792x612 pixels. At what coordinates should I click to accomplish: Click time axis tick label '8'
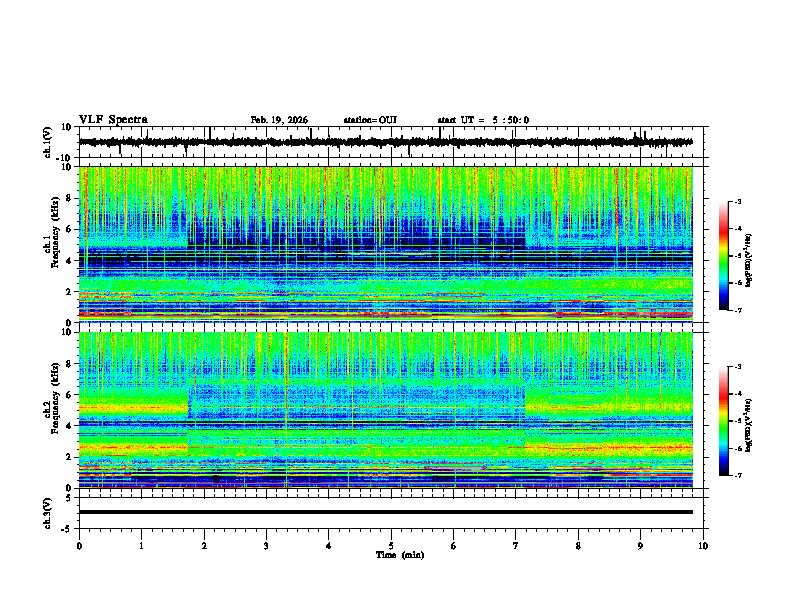(x=578, y=546)
